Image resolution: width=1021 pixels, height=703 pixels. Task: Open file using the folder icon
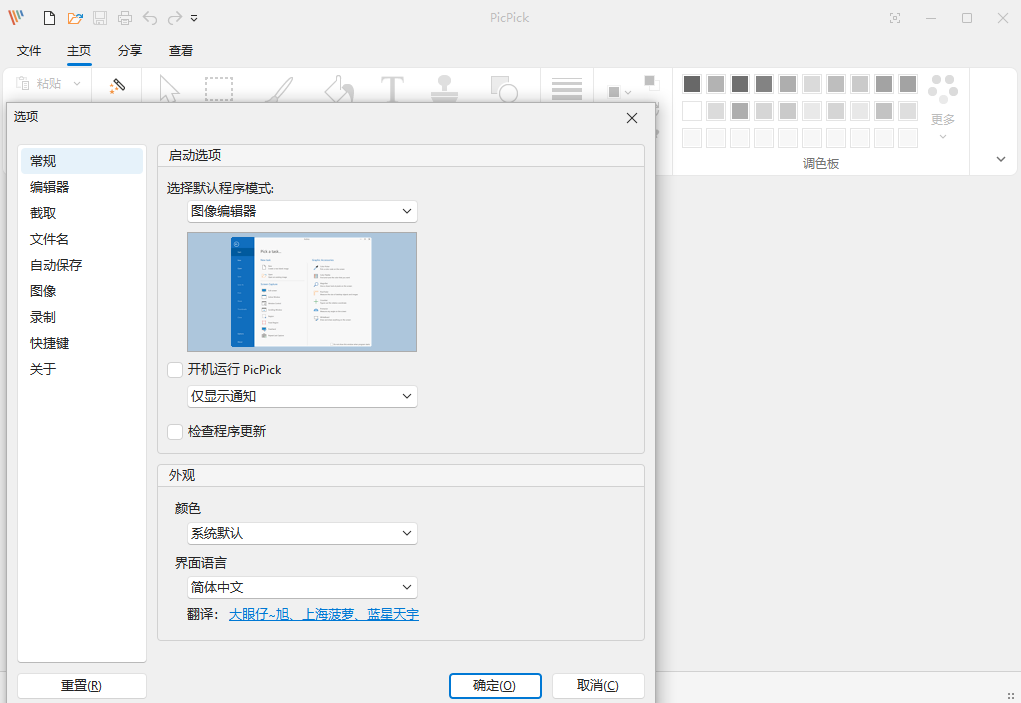pos(75,18)
